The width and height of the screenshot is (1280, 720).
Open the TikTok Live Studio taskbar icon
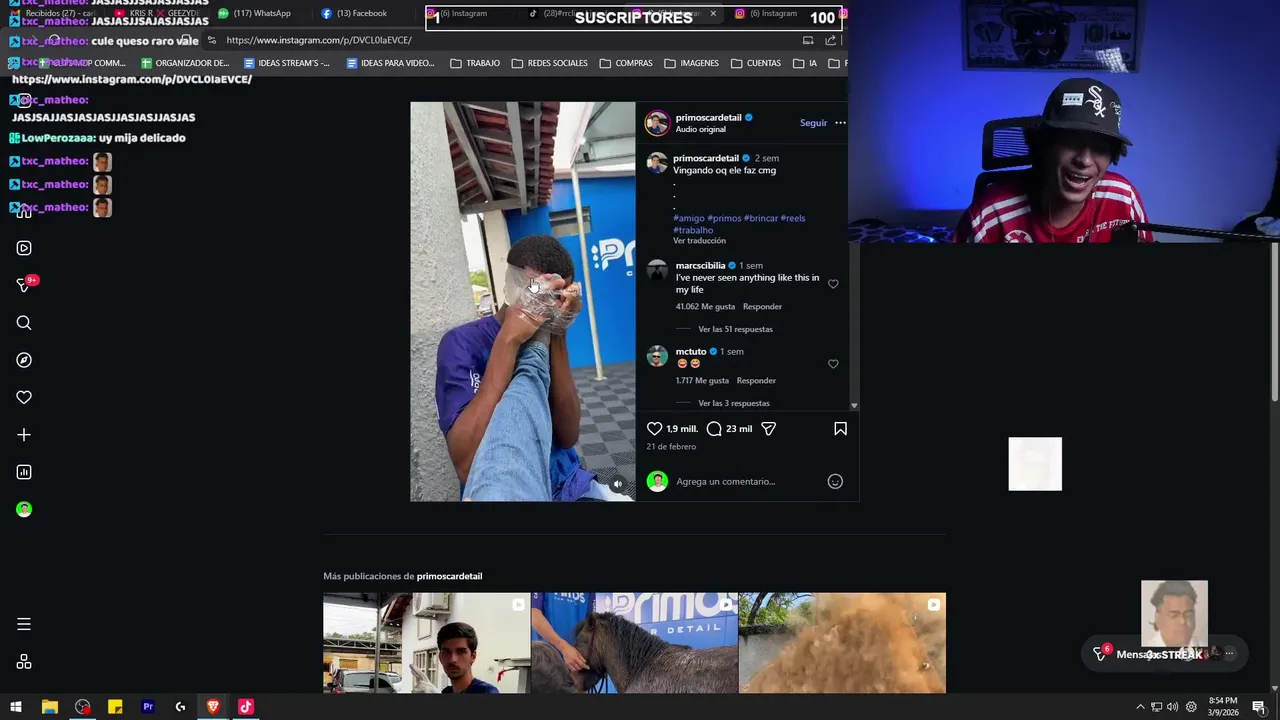pos(246,707)
